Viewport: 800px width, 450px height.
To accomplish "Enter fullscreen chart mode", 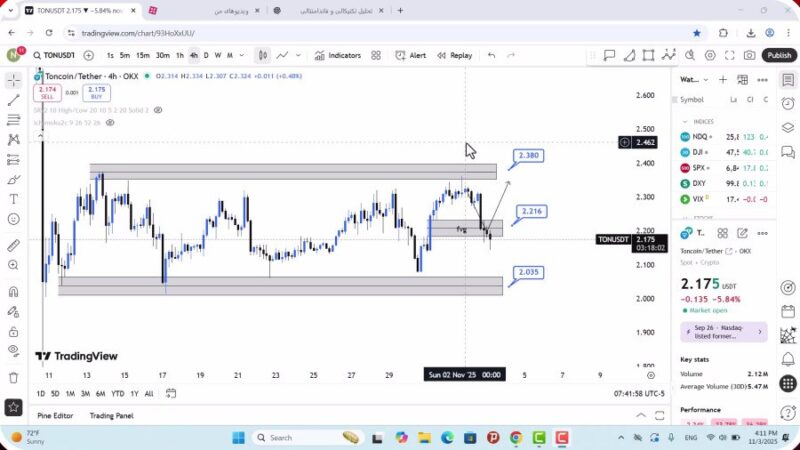I will pyautogui.click(x=730, y=55).
